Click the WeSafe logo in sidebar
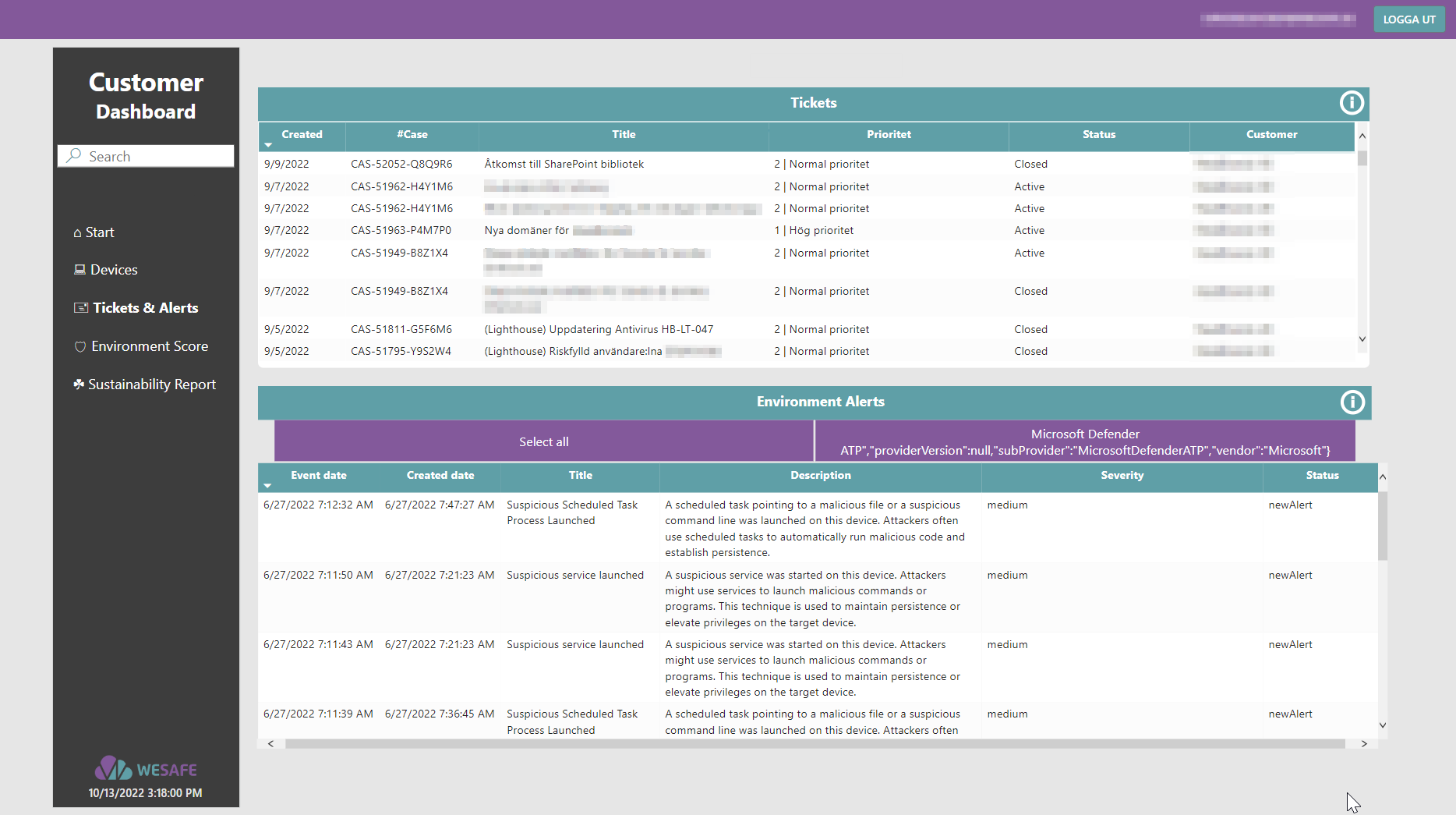This screenshot has width=1456, height=815. 146,769
